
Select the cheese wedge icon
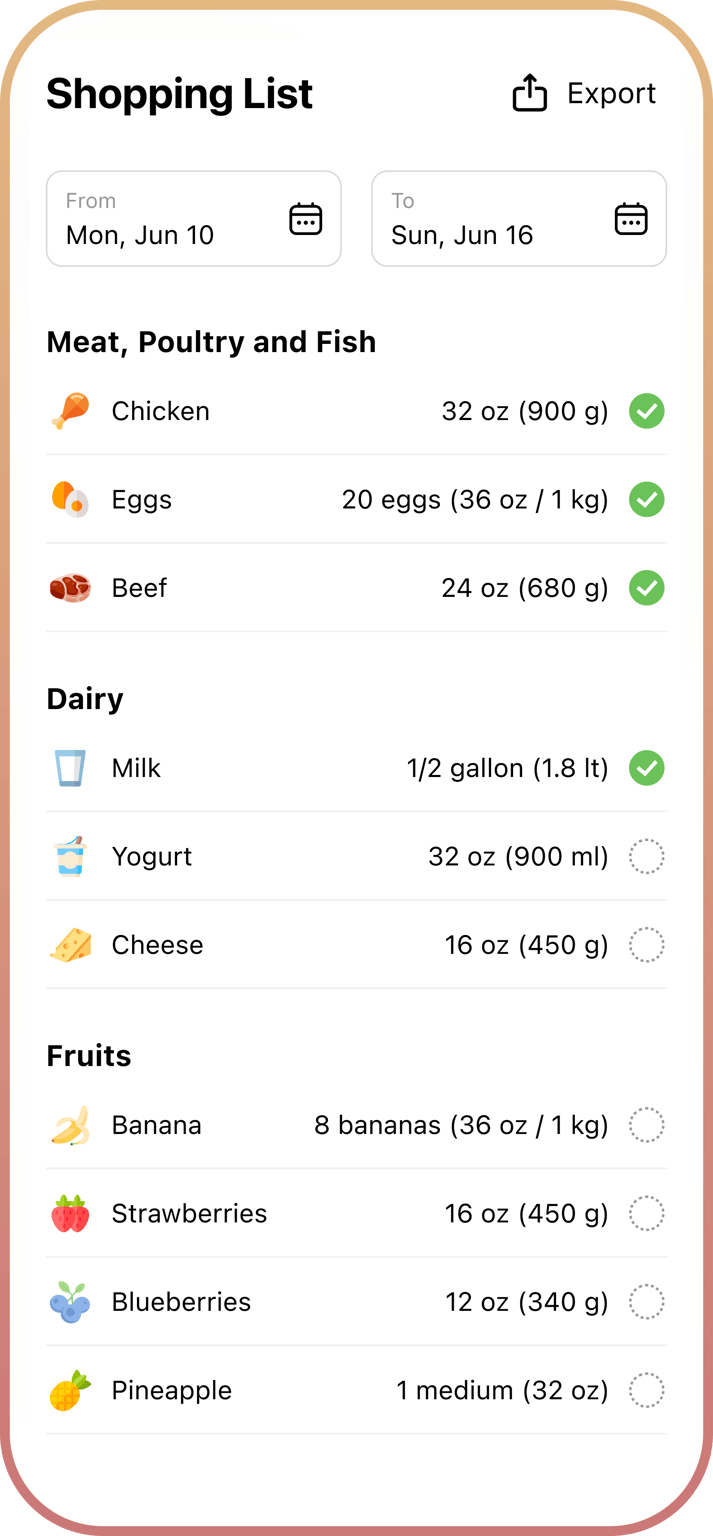click(68, 944)
